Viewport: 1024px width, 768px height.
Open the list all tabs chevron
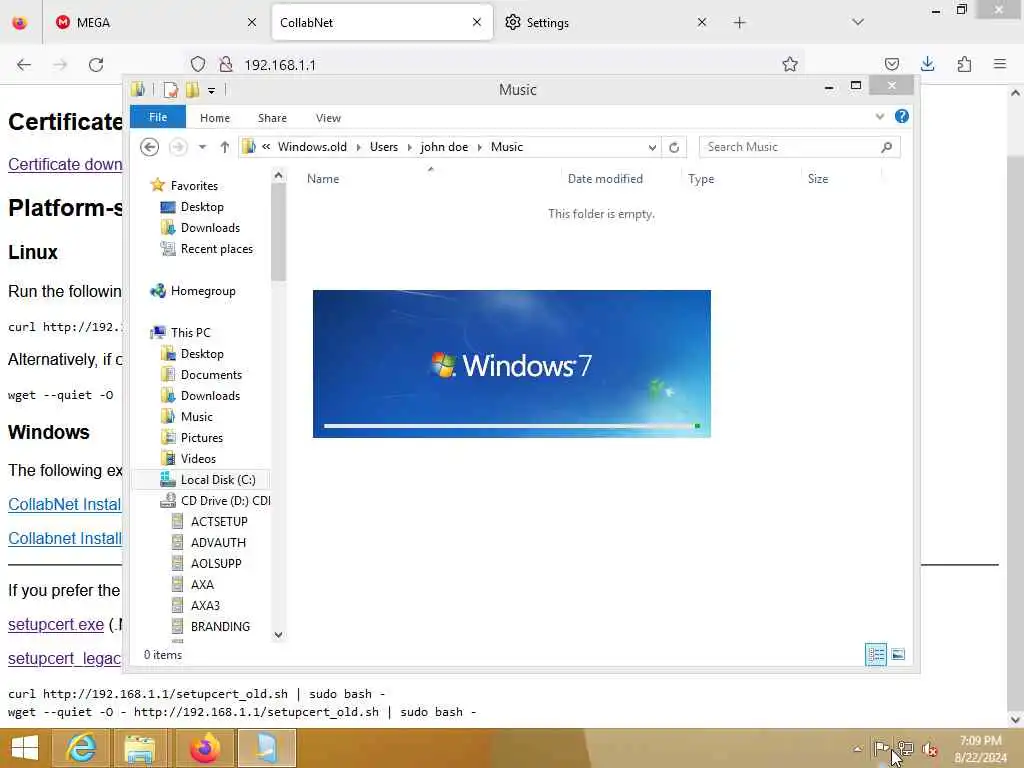coord(858,22)
